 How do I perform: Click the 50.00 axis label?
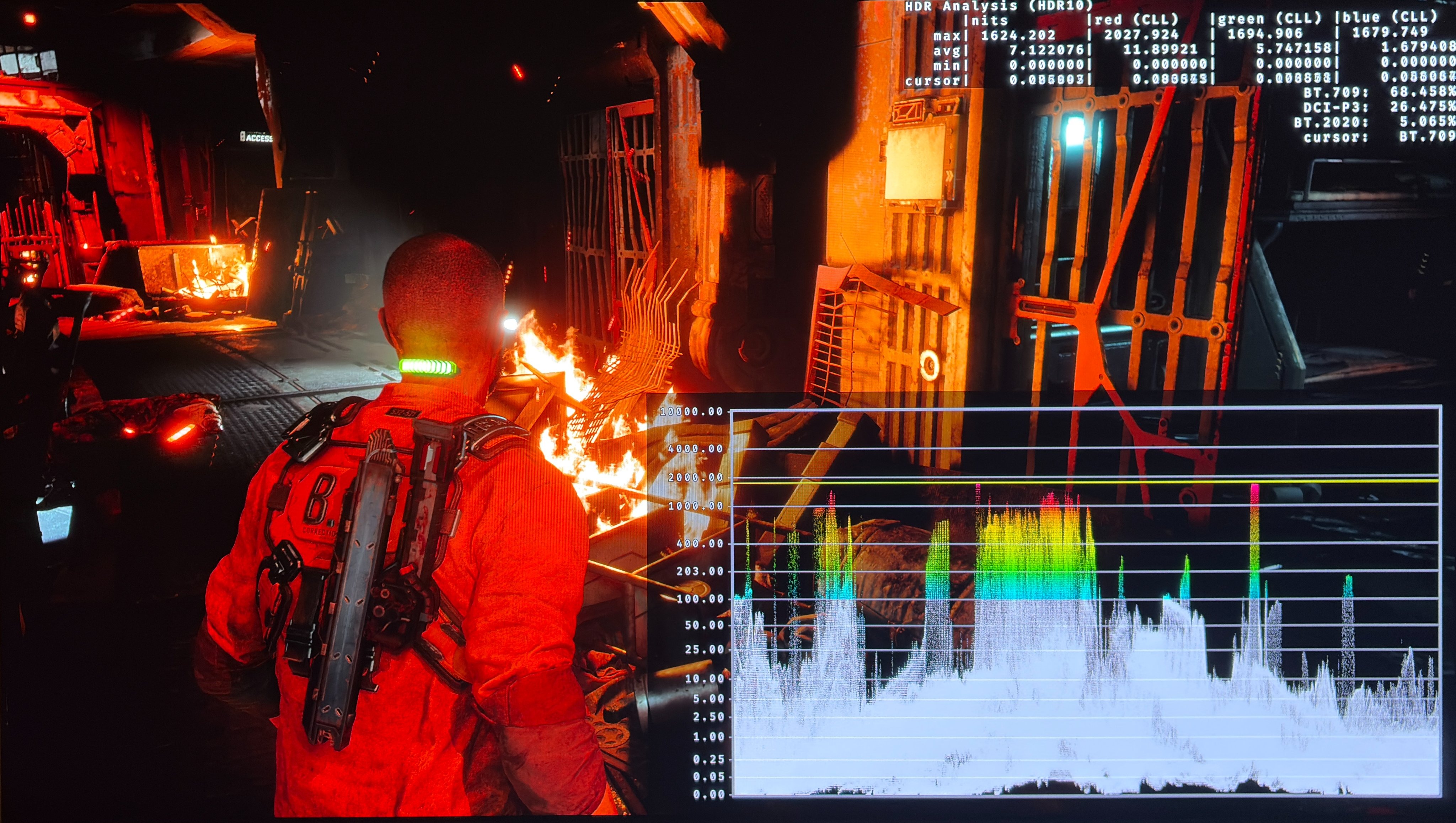point(705,625)
